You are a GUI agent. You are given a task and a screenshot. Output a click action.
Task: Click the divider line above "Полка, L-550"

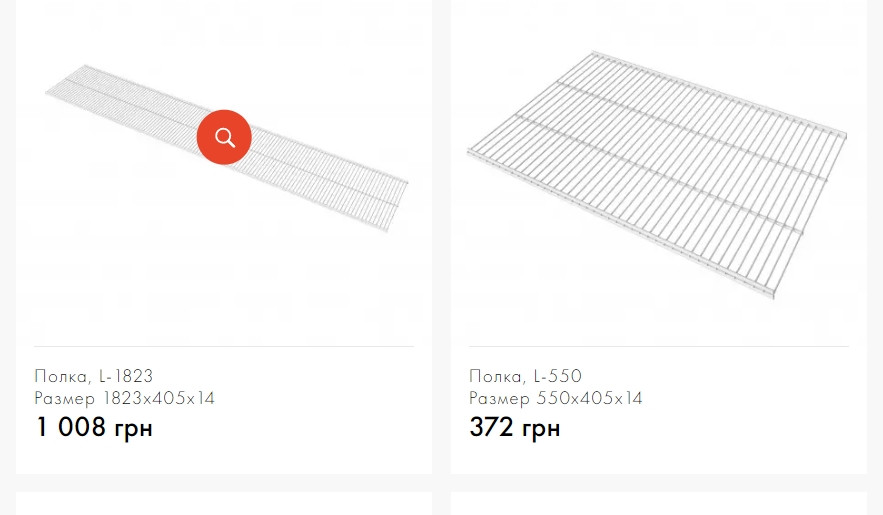tap(658, 346)
